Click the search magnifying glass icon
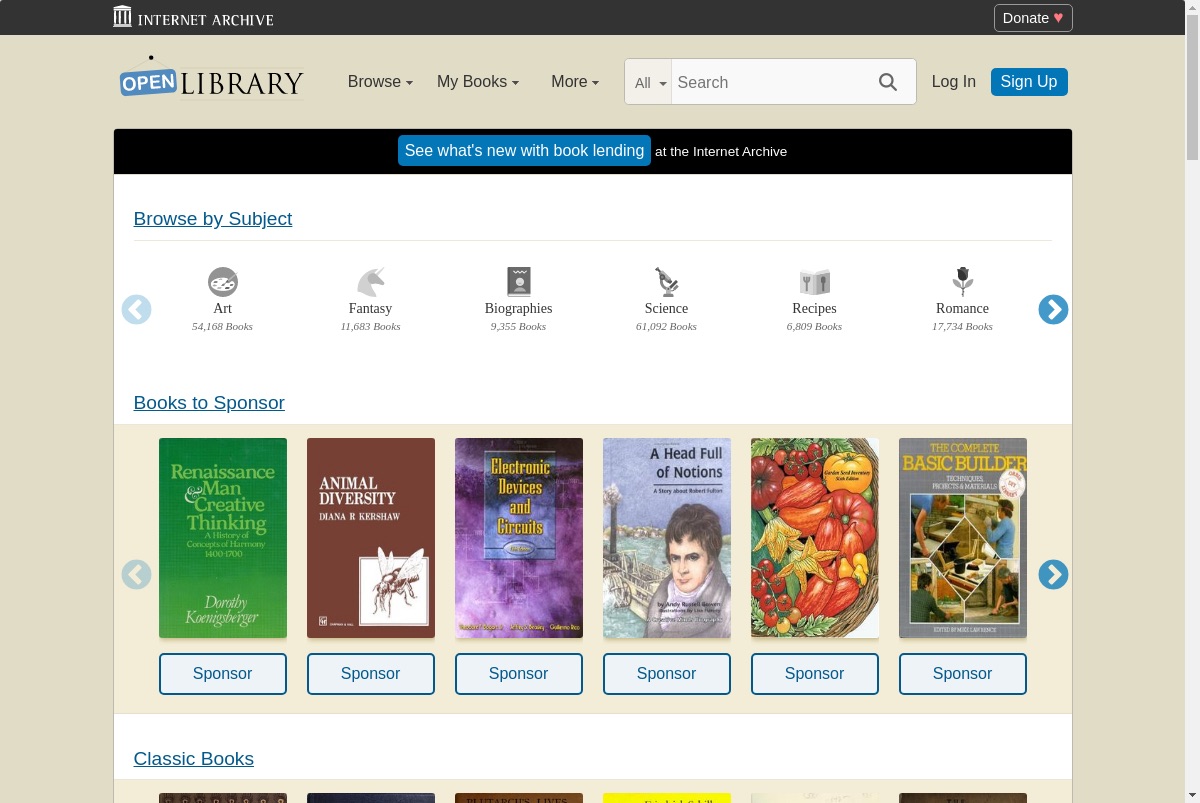Screen dimensions: 1200x803 pyautogui.click(x=888, y=82)
